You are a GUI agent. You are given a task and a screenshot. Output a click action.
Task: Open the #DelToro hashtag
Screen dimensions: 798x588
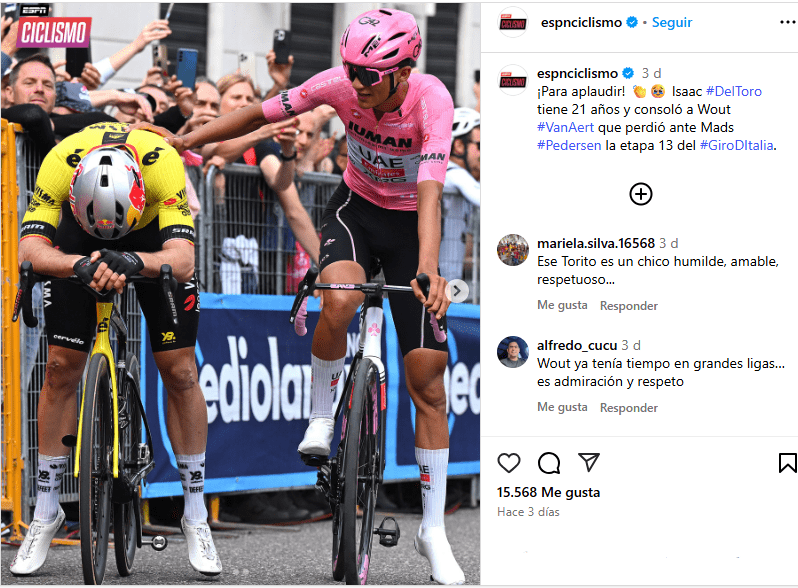(x=734, y=92)
